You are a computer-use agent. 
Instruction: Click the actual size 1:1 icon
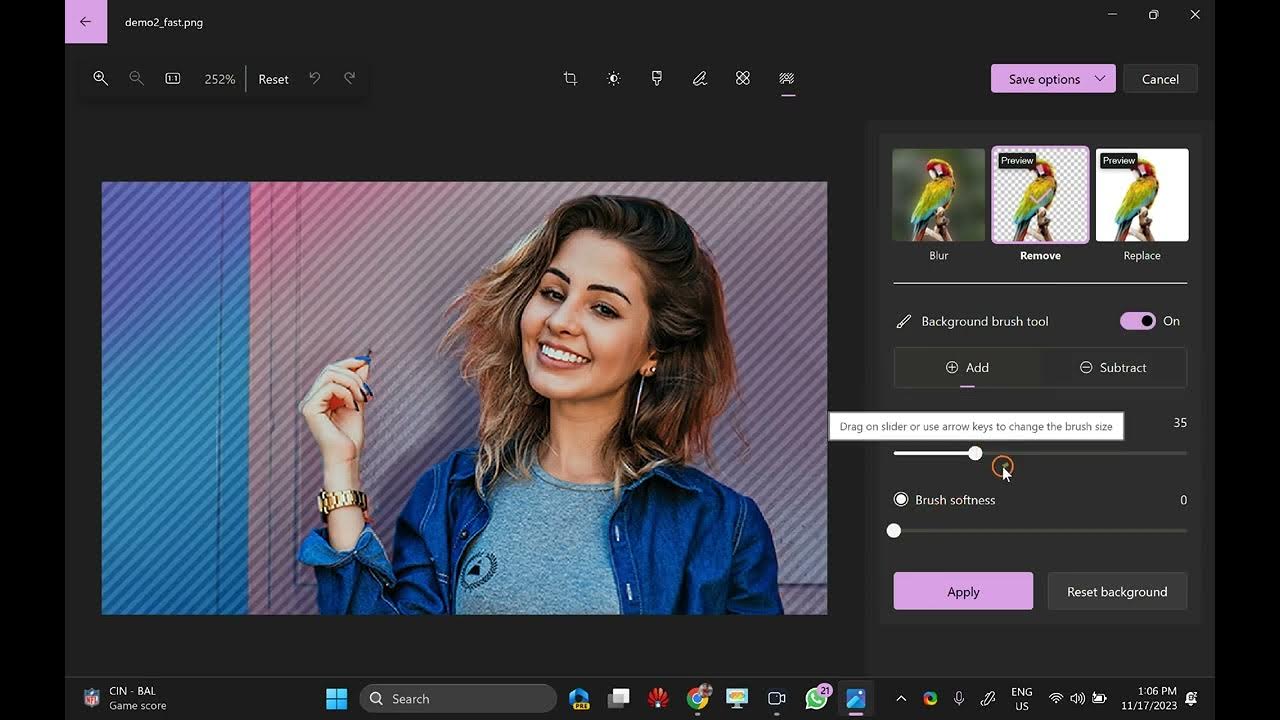[172, 78]
